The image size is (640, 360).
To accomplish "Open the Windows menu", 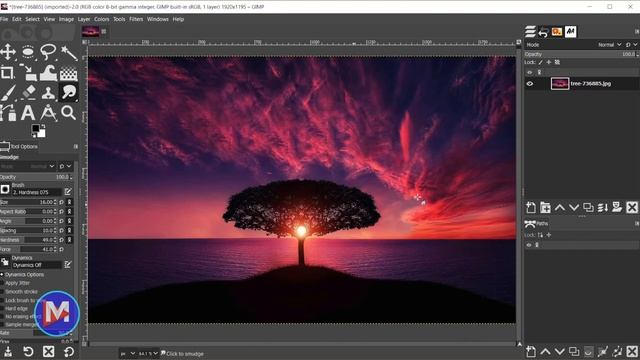I will 158,19.
